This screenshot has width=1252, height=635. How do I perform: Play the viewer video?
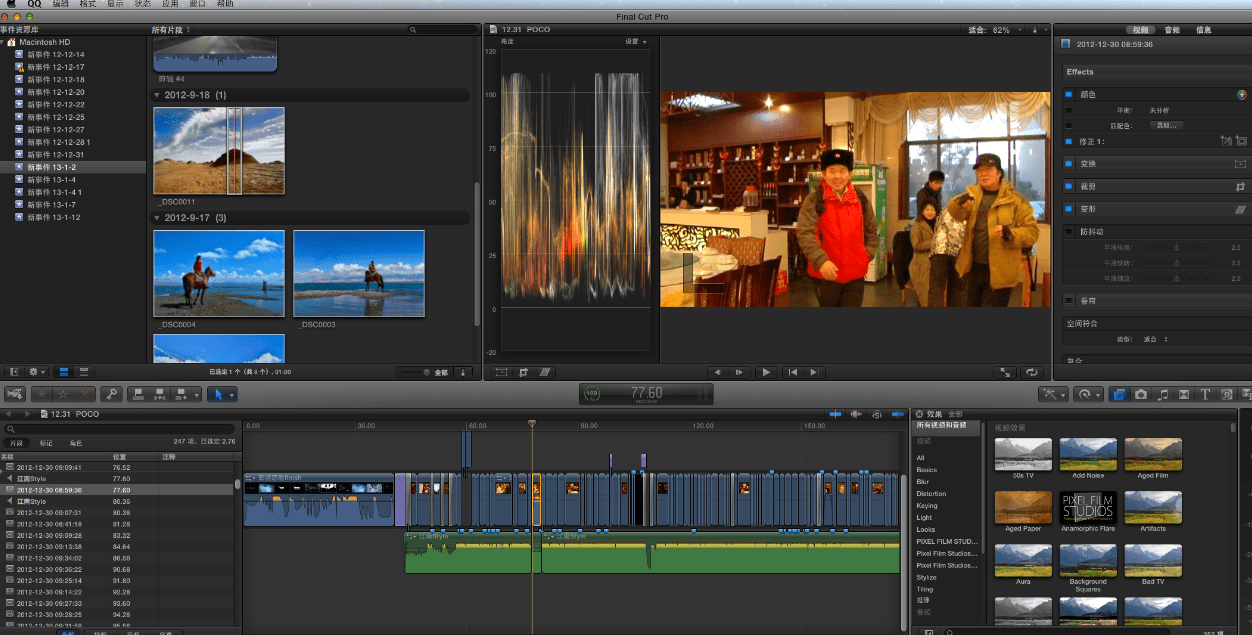tap(766, 372)
